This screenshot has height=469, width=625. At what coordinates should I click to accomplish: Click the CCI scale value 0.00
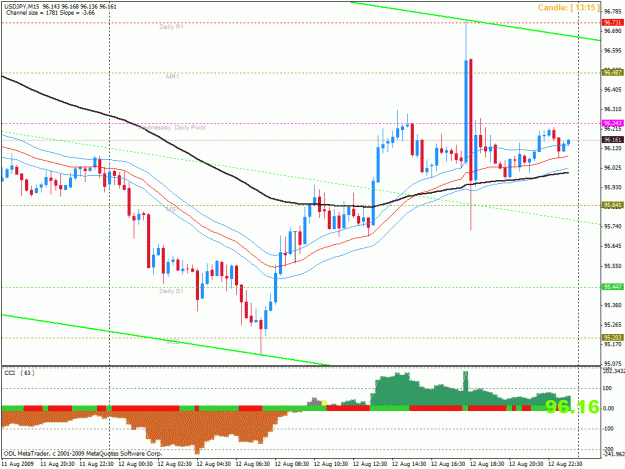tap(609, 408)
